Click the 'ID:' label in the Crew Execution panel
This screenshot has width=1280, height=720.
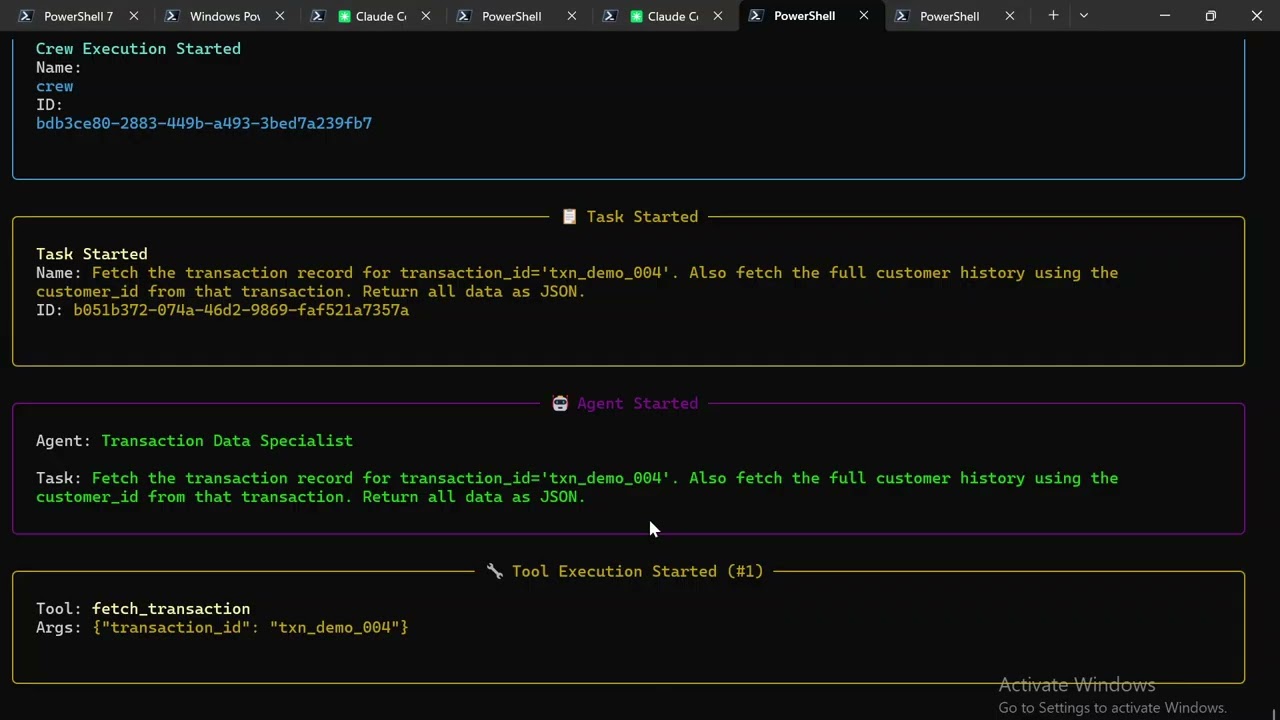click(x=49, y=105)
